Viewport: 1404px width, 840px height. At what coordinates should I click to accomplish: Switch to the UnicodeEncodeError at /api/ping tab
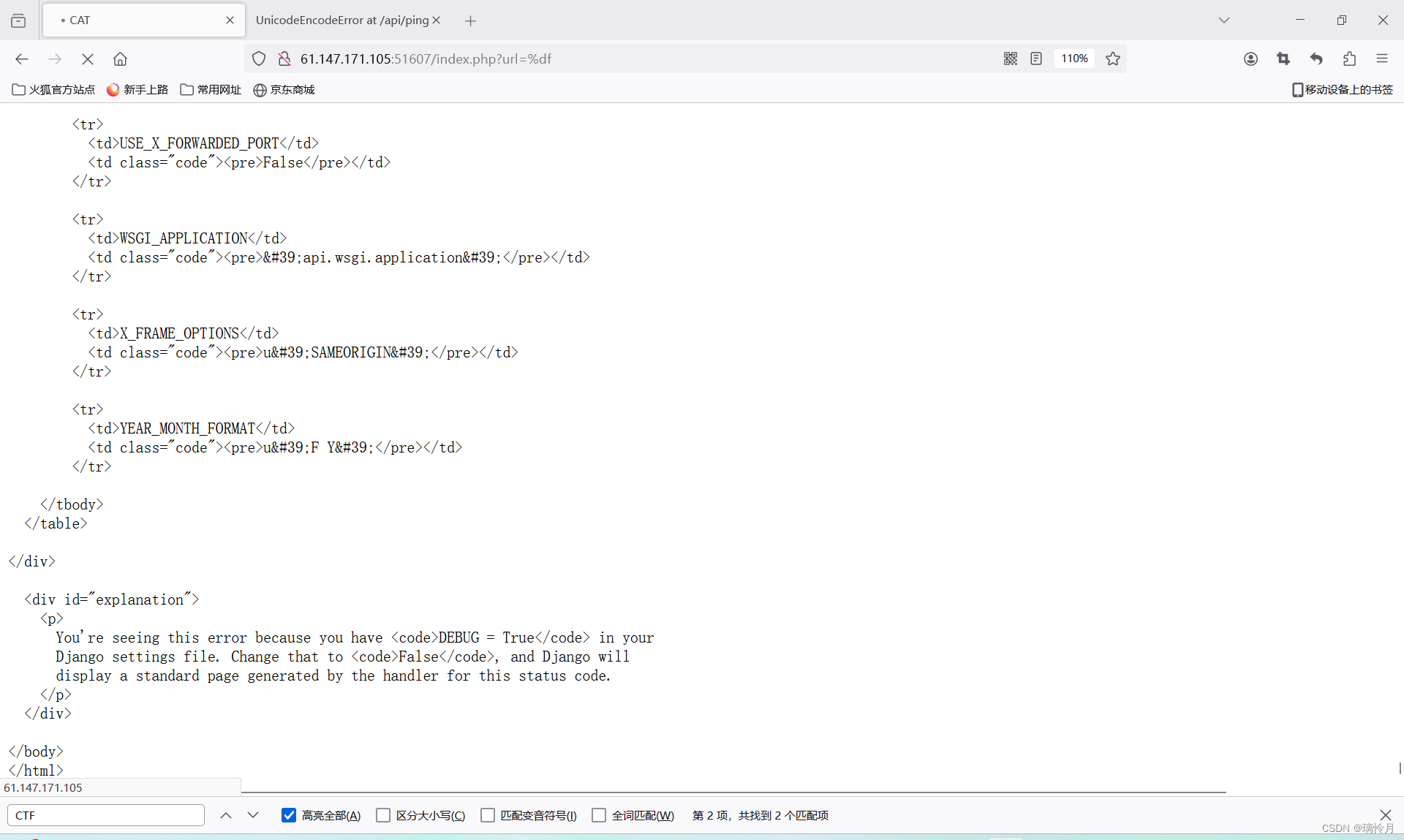point(341,20)
